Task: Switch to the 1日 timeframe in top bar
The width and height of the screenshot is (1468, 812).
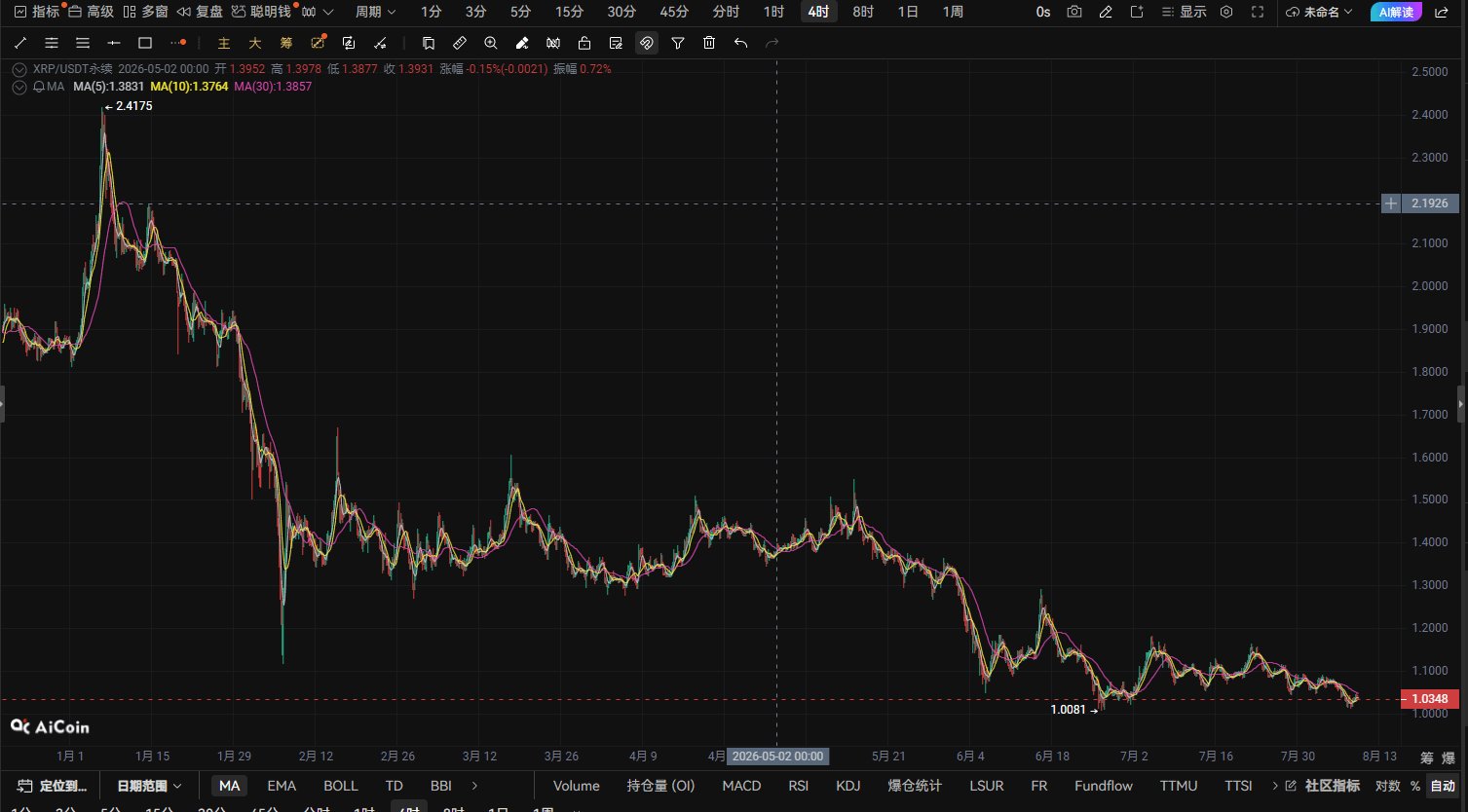Action: click(x=908, y=12)
